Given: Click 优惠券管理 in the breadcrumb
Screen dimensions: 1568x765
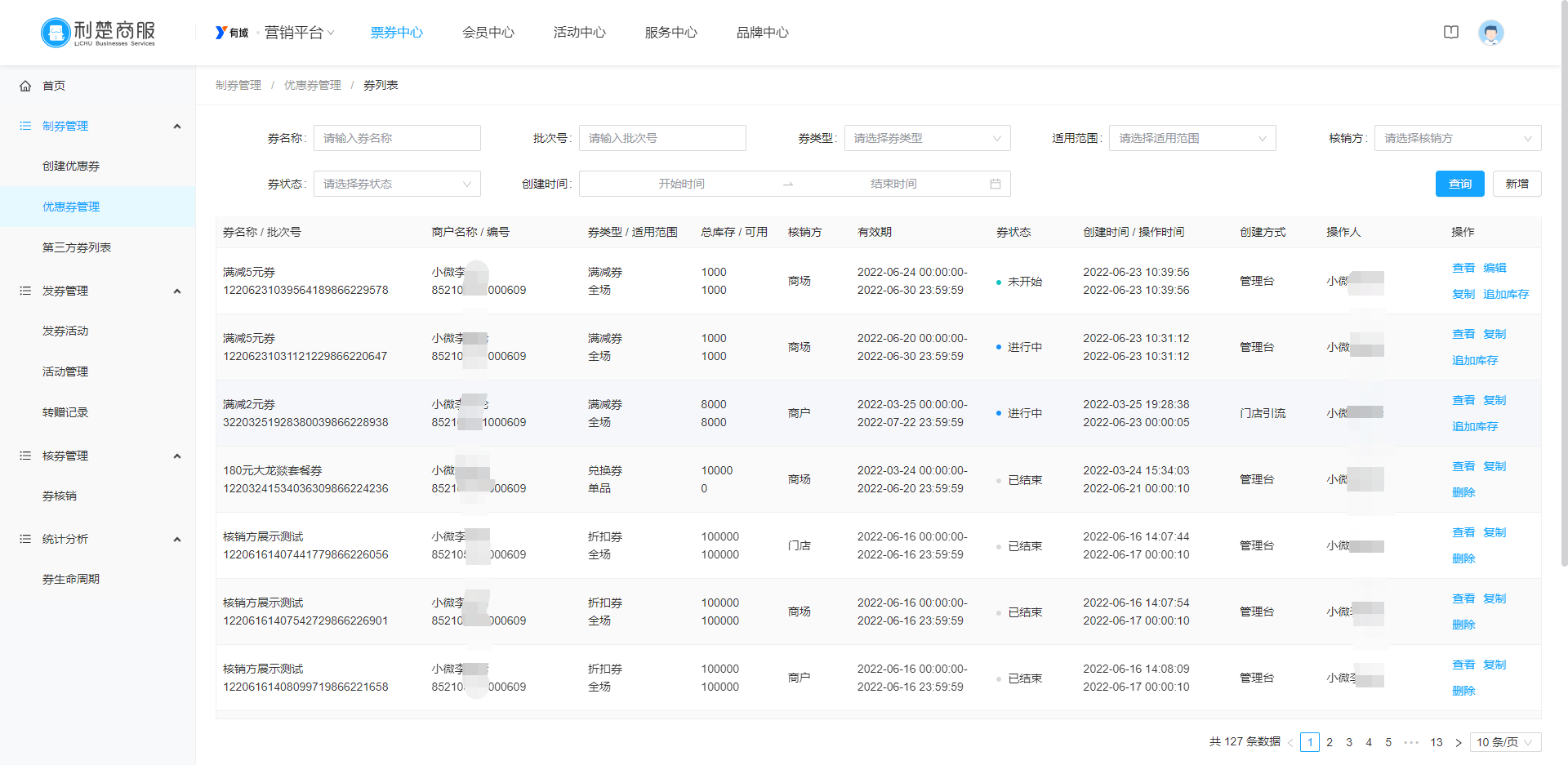Looking at the screenshot, I should coord(313,85).
